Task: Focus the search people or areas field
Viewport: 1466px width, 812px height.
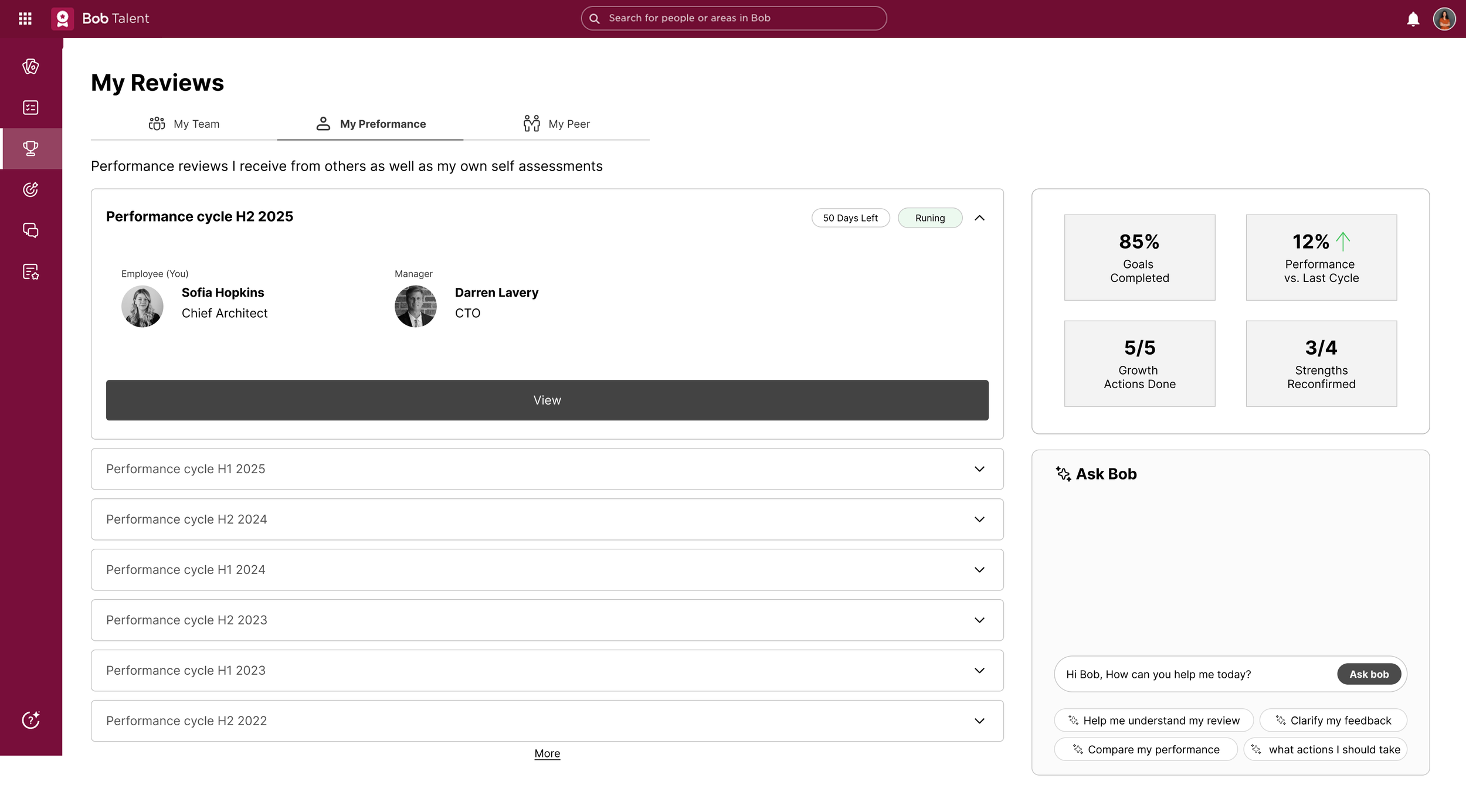Action: (733, 18)
